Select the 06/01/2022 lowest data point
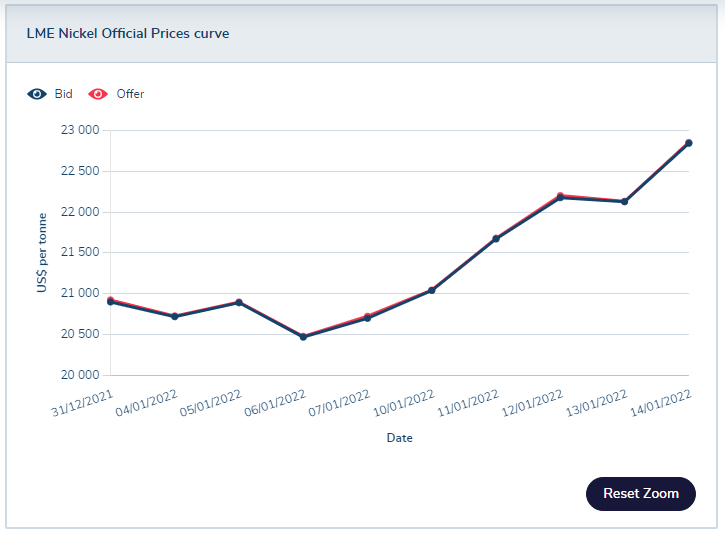Image resolution: width=725 pixels, height=533 pixels. [x=303, y=337]
